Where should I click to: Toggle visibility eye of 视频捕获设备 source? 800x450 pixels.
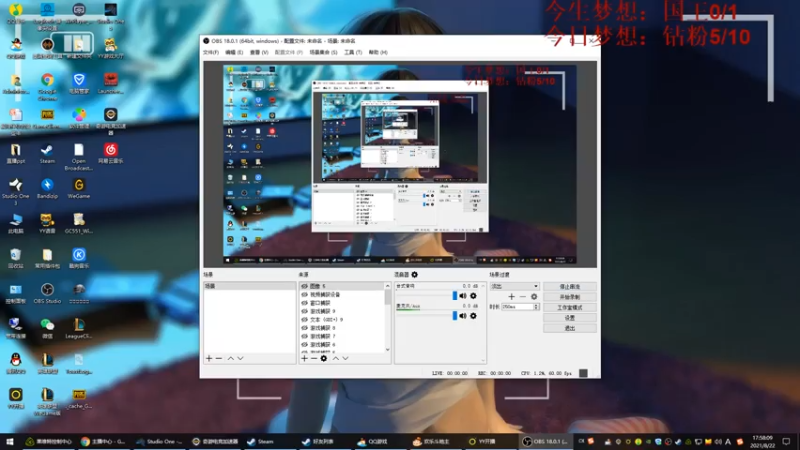pyautogui.click(x=305, y=294)
